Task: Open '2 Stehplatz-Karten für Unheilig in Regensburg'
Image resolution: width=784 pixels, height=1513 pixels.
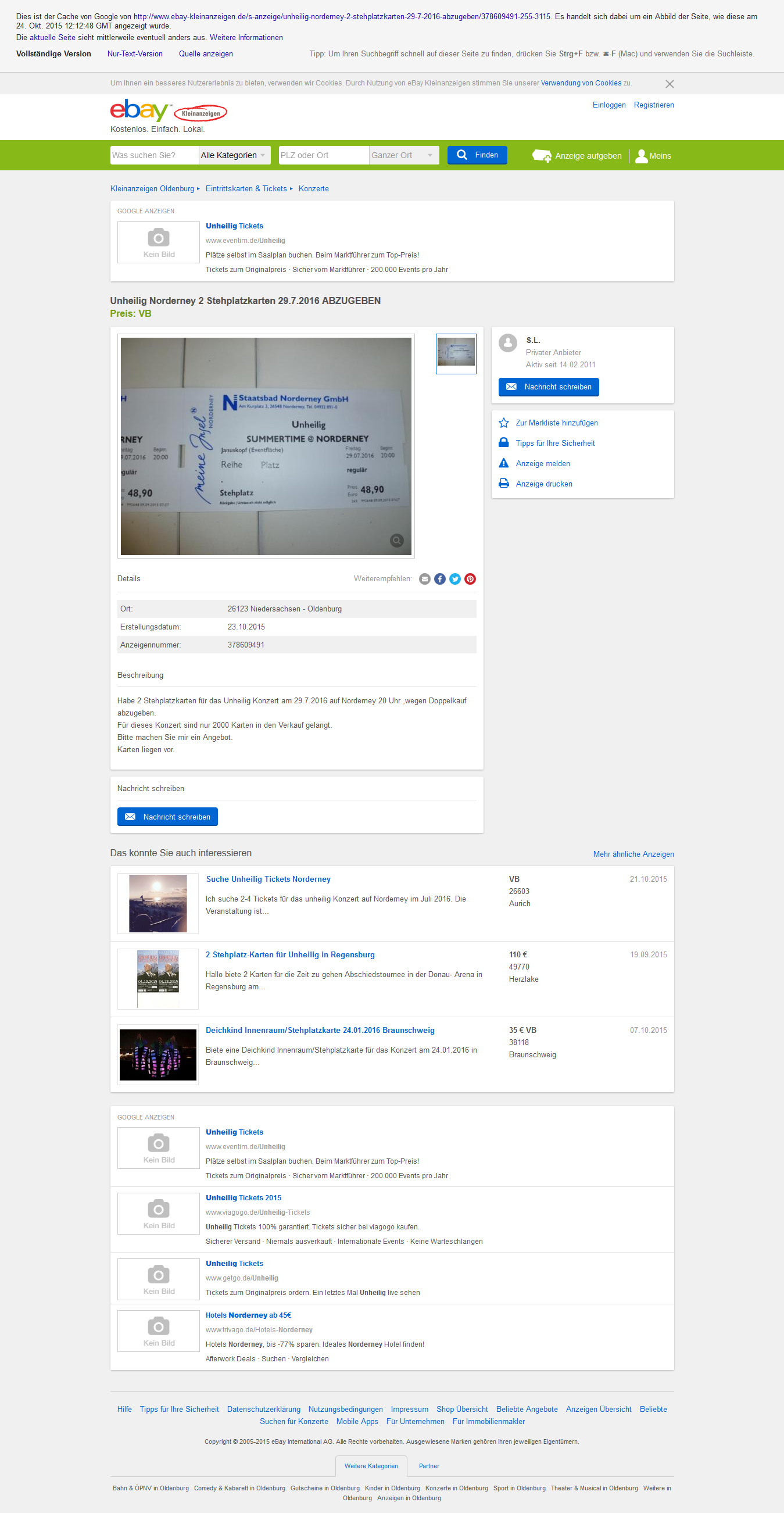Action: pos(290,955)
